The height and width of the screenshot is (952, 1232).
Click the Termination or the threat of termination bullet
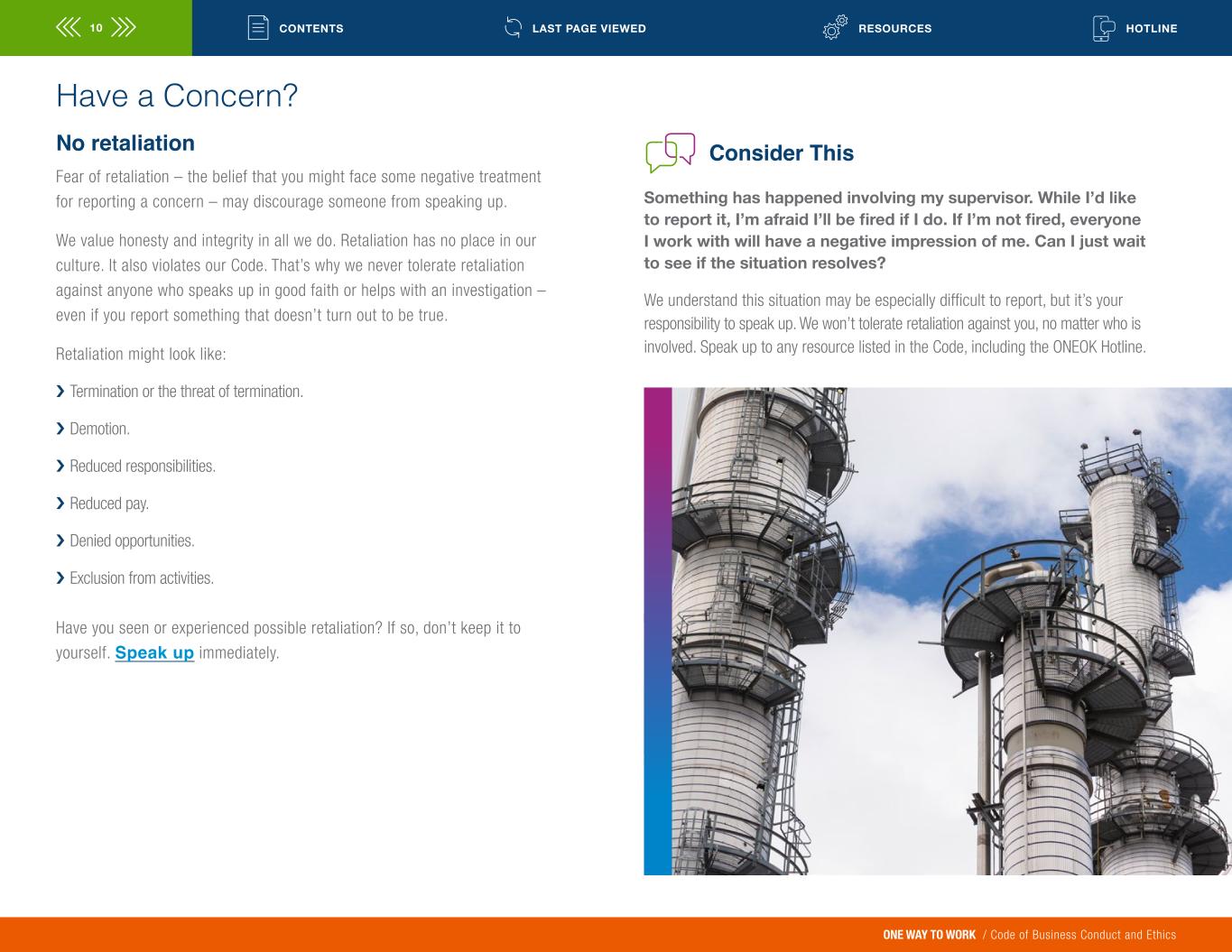(x=186, y=392)
